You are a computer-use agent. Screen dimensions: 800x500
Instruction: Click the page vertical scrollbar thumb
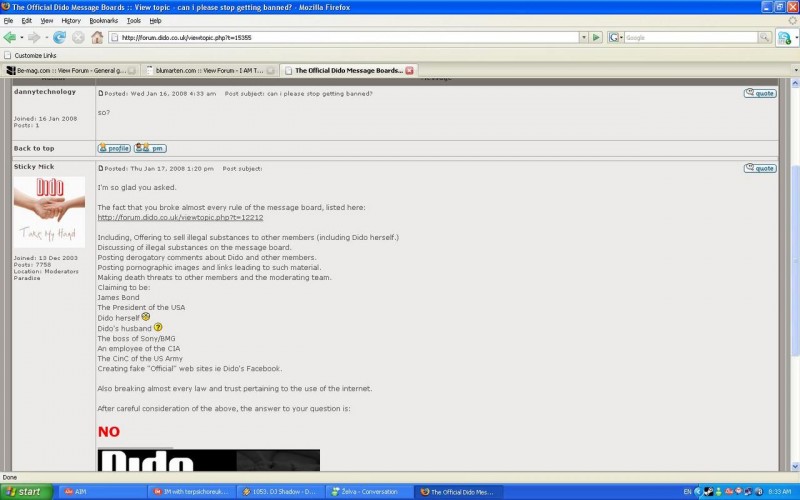[795, 261]
